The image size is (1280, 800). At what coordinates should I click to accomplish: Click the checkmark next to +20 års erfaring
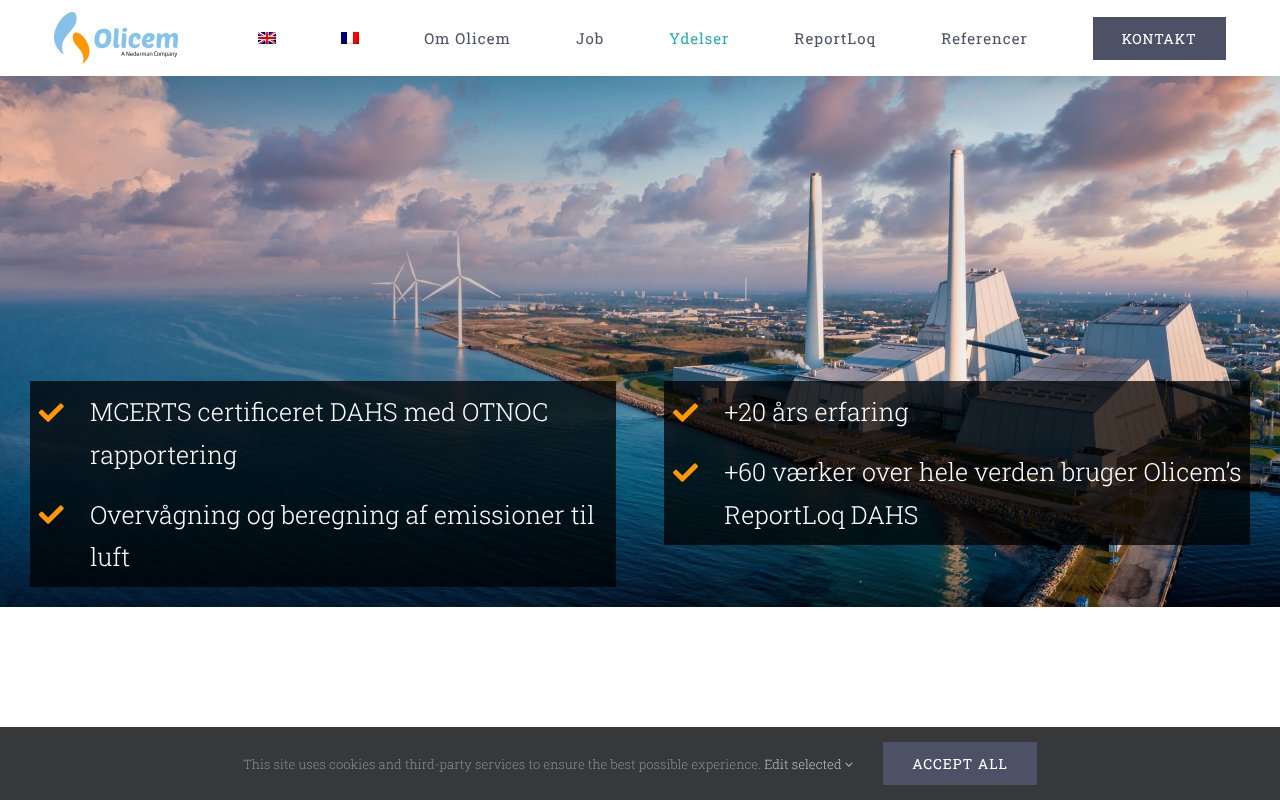[x=685, y=412]
